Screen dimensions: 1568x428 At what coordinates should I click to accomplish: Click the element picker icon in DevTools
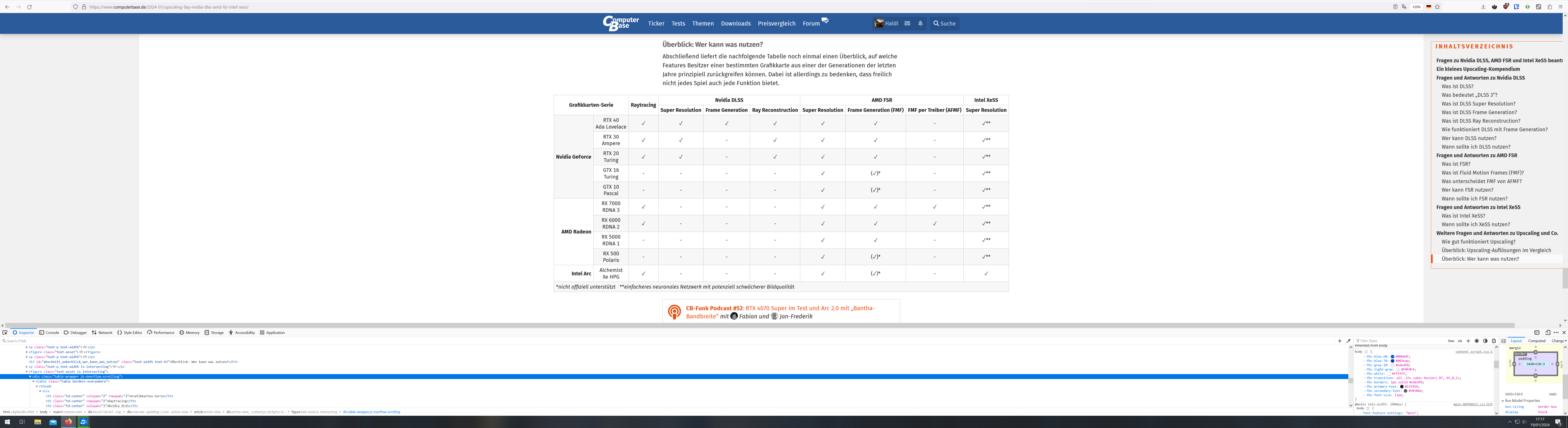(5, 333)
